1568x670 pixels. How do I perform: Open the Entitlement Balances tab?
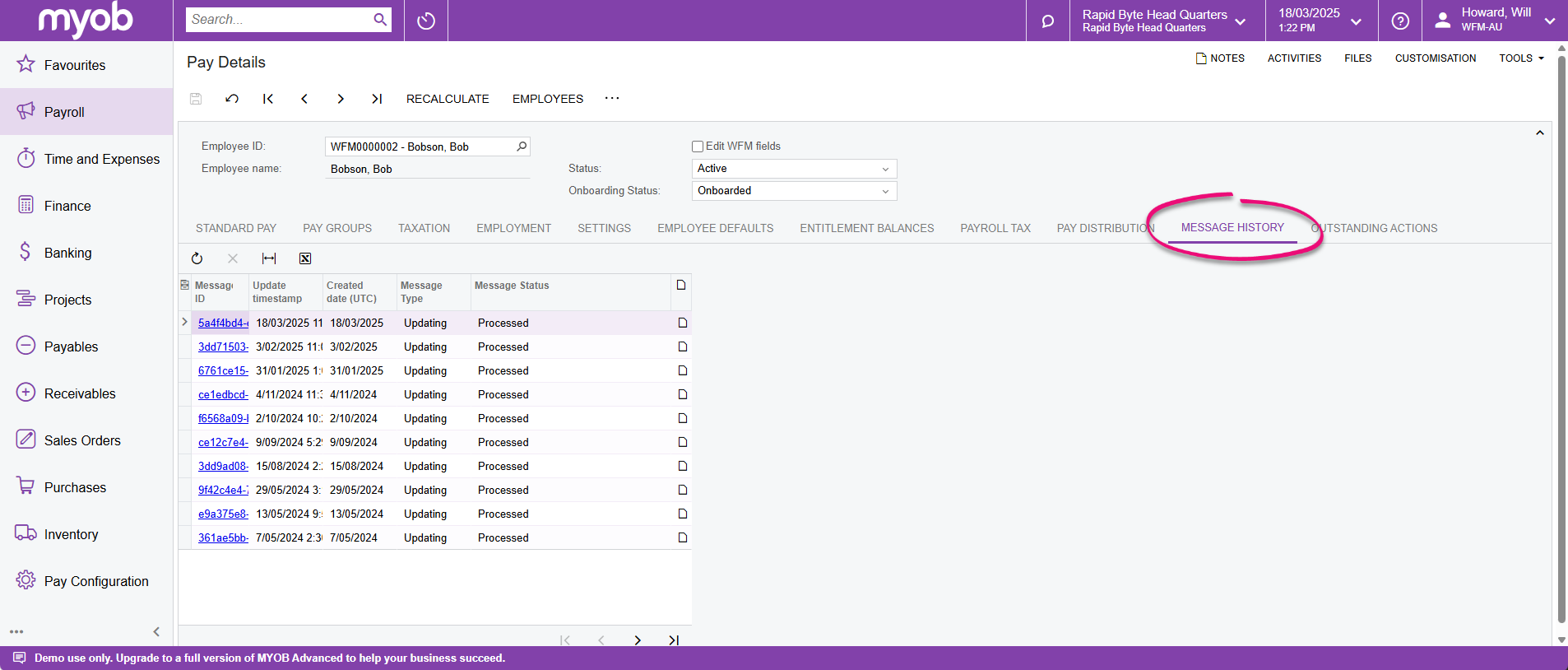(x=866, y=228)
